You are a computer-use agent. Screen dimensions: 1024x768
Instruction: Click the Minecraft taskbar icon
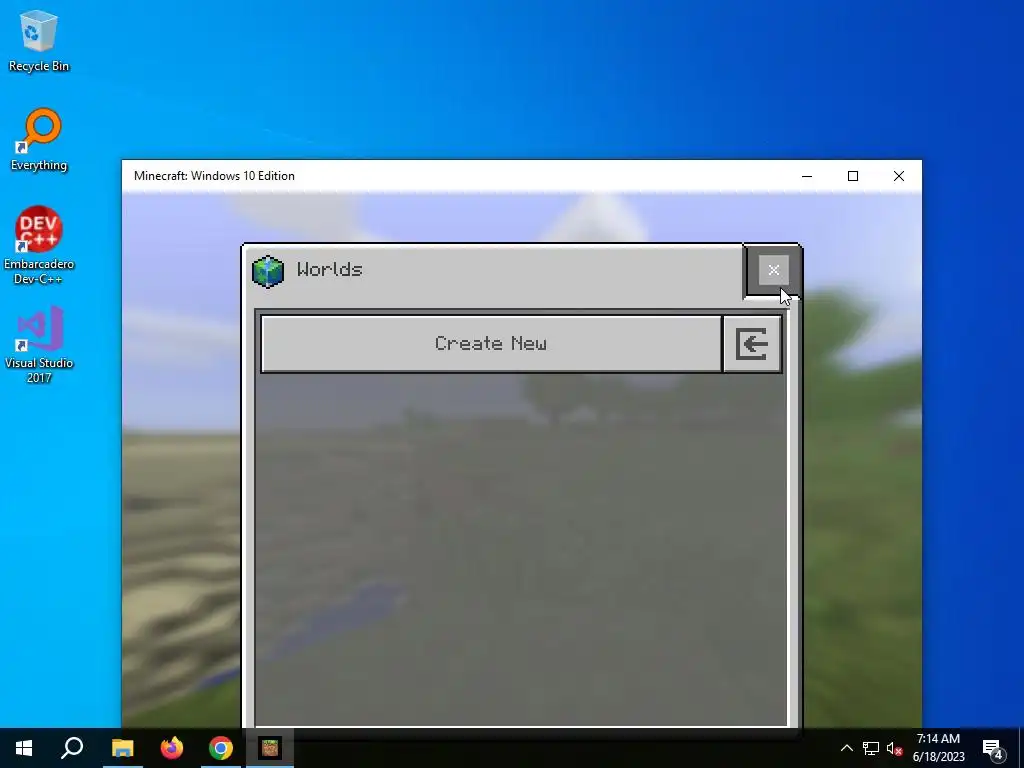click(x=270, y=748)
